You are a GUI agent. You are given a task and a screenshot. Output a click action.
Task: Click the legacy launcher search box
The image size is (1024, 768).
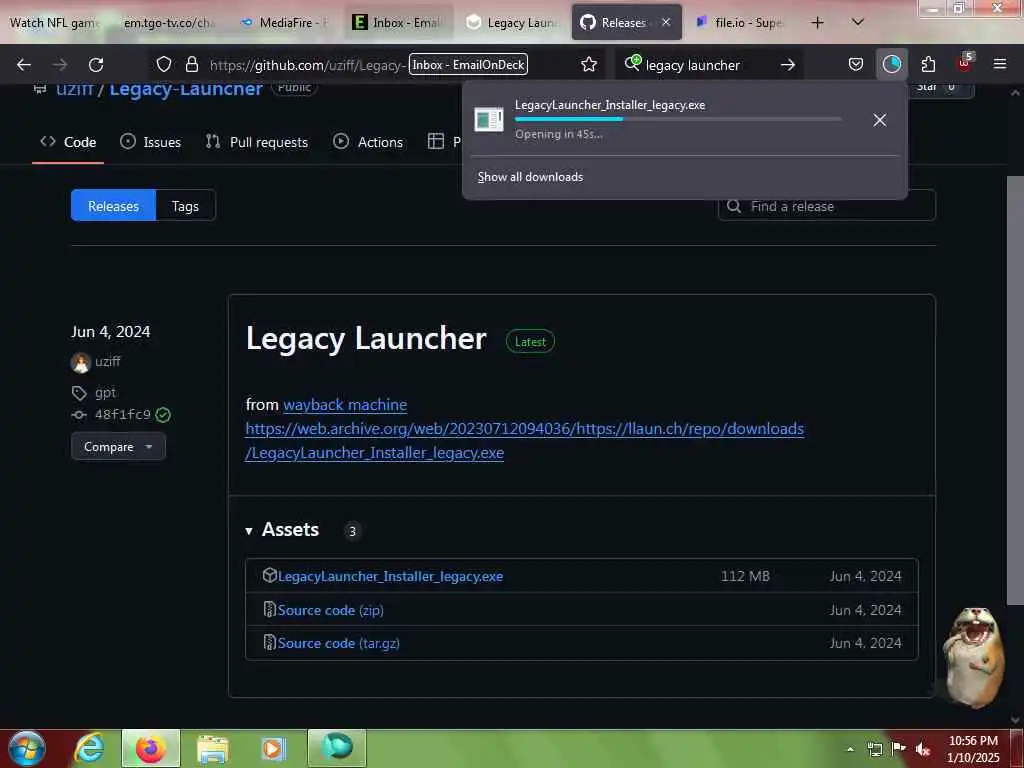click(x=709, y=65)
